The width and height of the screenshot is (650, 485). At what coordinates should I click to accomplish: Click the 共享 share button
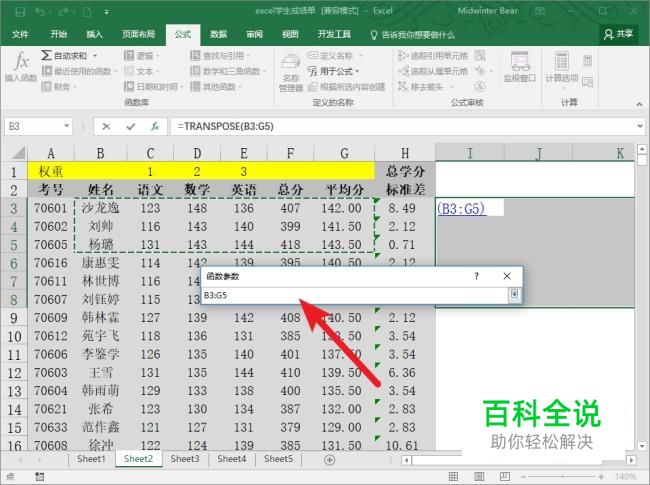[619, 33]
